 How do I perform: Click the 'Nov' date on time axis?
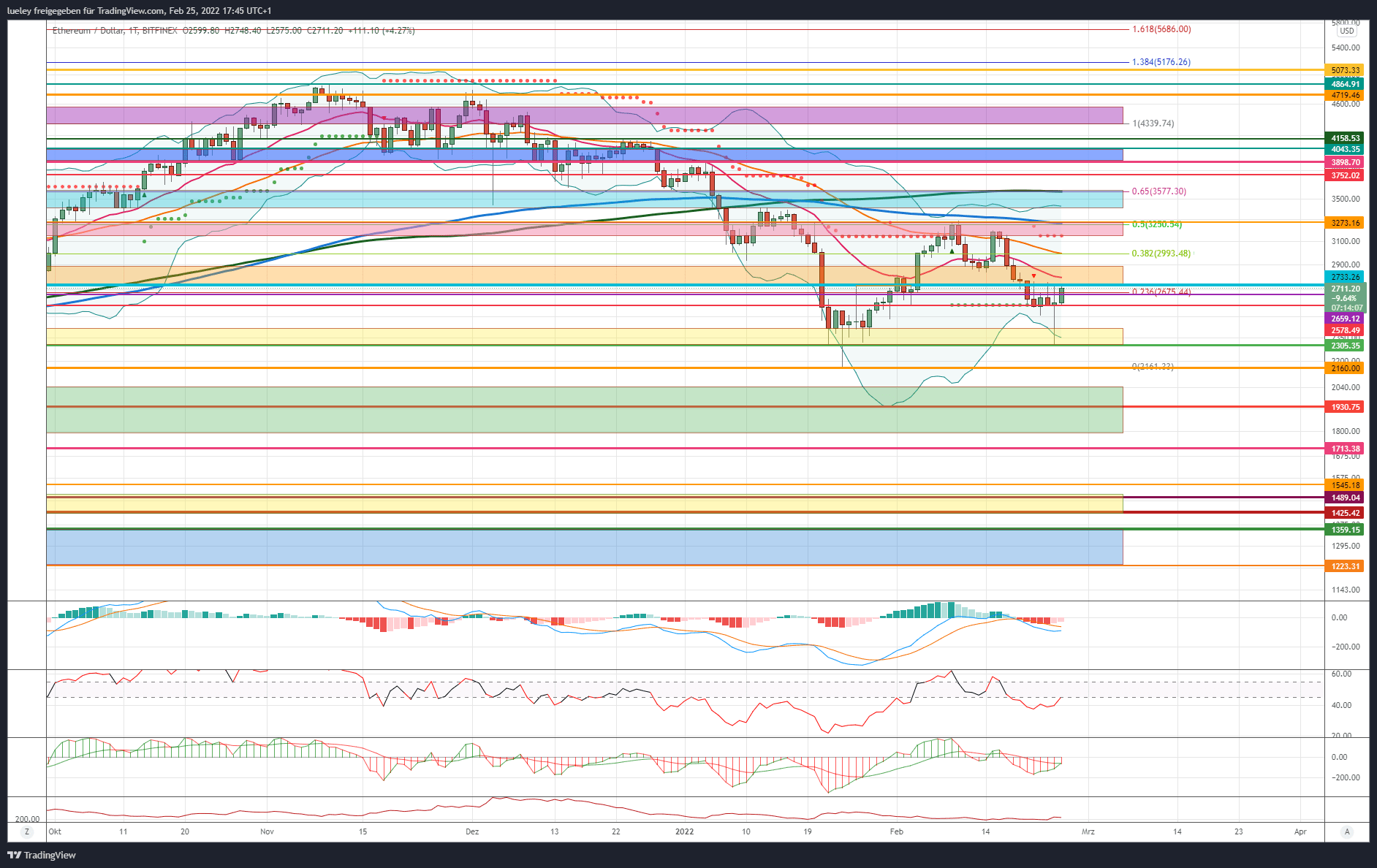[x=267, y=831]
